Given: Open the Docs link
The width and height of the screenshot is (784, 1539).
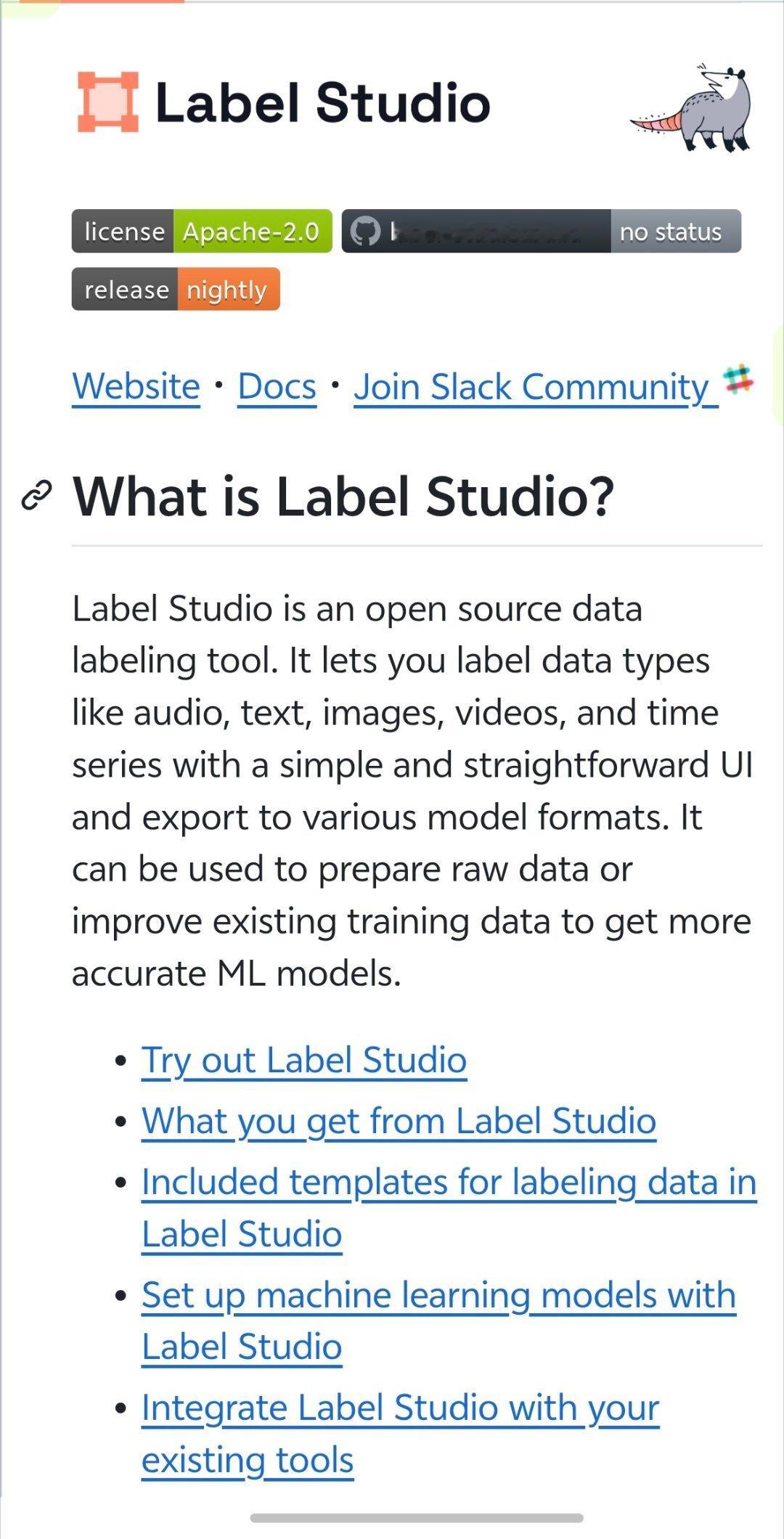Looking at the screenshot, I should [277, 387].
